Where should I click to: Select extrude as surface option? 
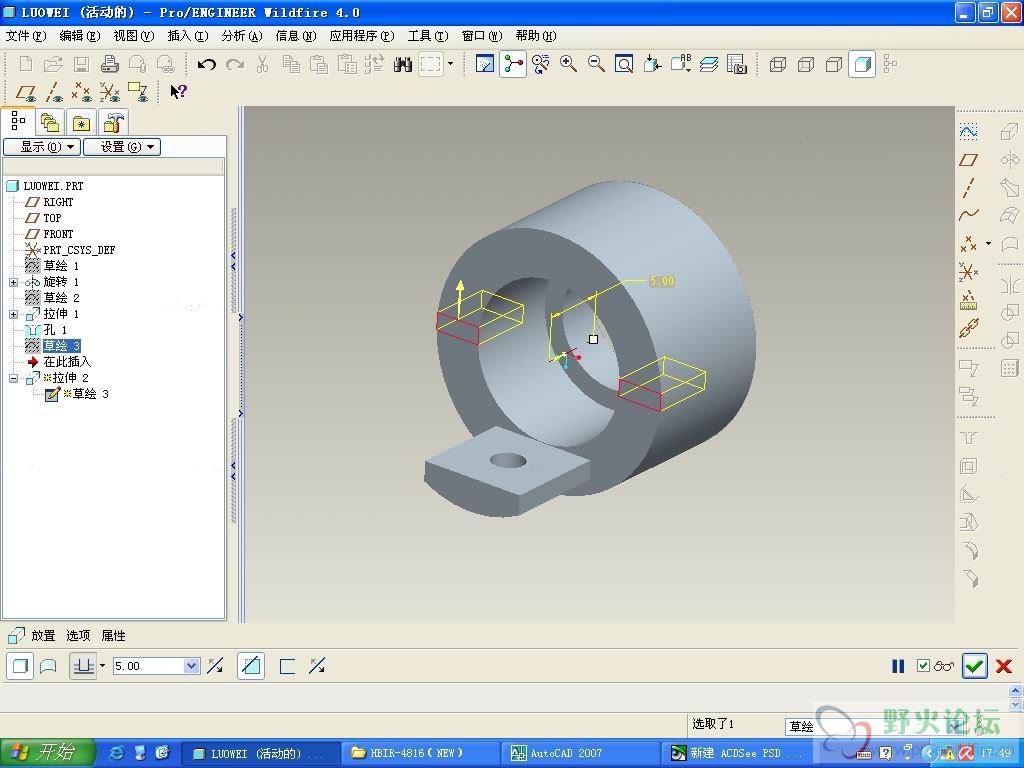[x=48, y=666]
